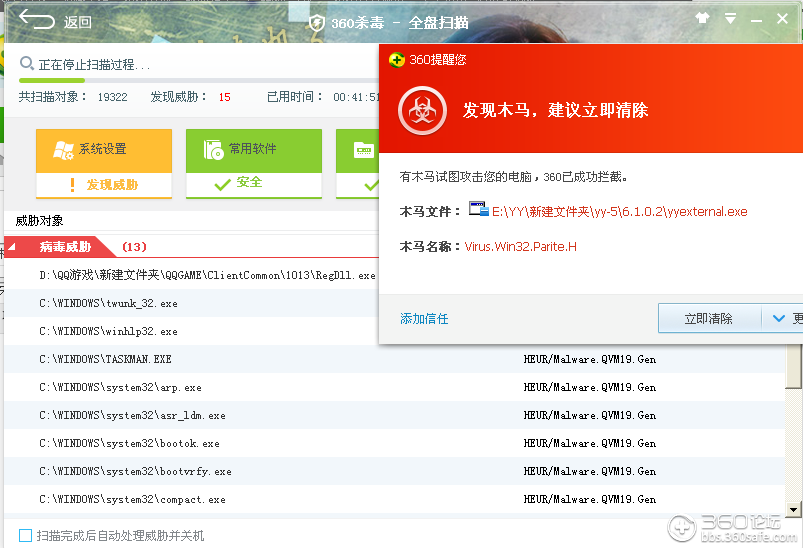Open the title bar main menu dropdown arrow

[731, 19]
